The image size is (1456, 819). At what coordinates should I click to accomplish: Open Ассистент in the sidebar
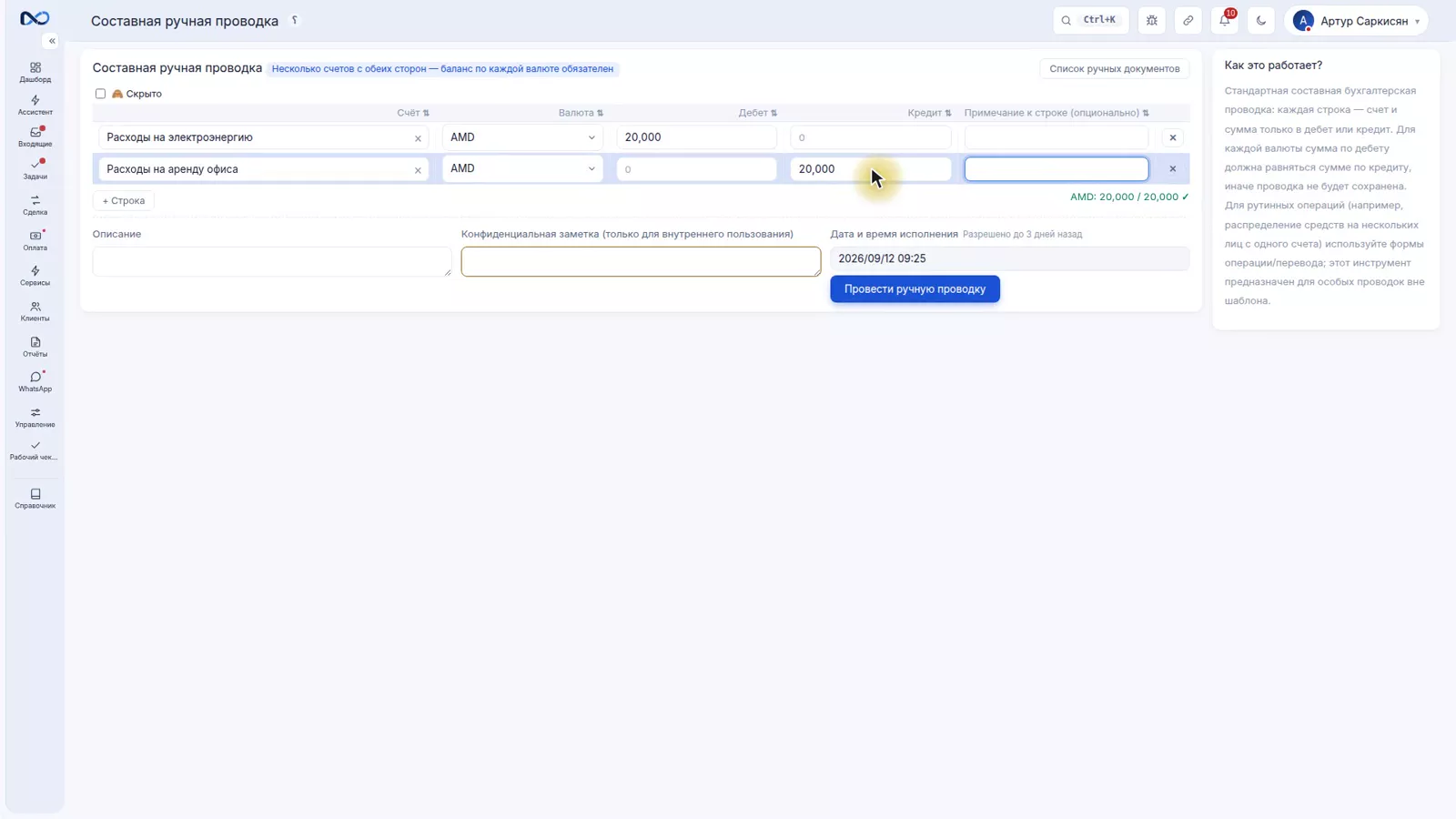(35, 105)
